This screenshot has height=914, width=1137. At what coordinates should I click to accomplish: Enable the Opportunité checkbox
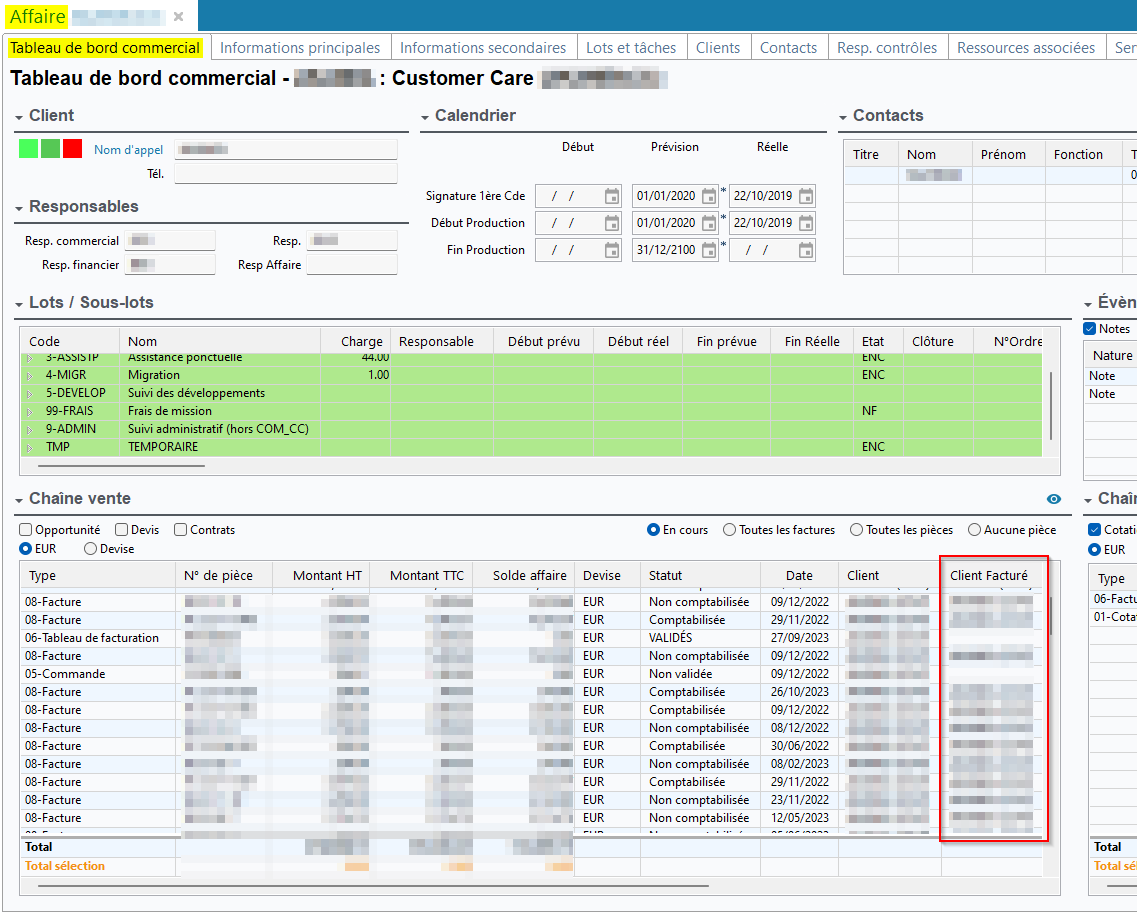click(26, 530)
